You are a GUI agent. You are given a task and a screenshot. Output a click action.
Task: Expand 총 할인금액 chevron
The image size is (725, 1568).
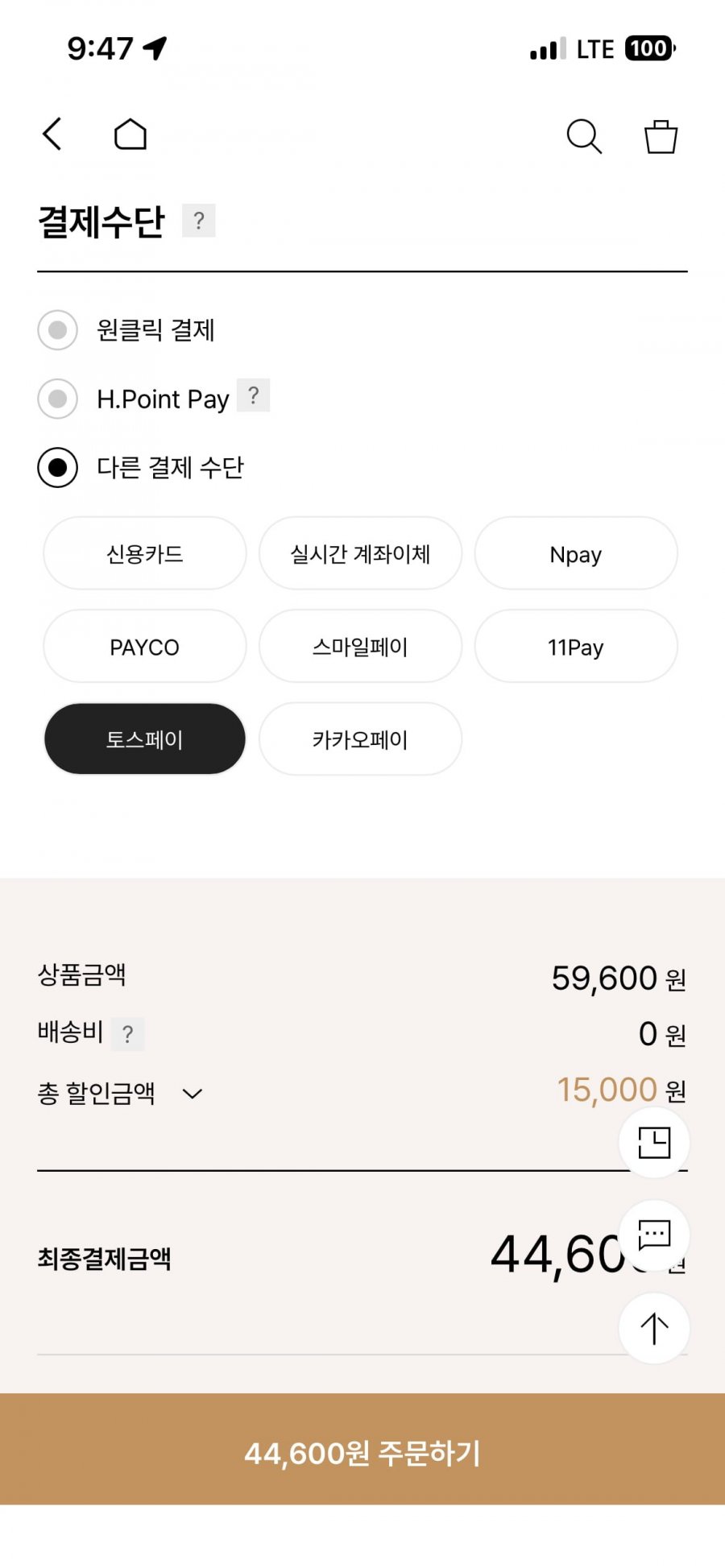(x=193, y=1094)
